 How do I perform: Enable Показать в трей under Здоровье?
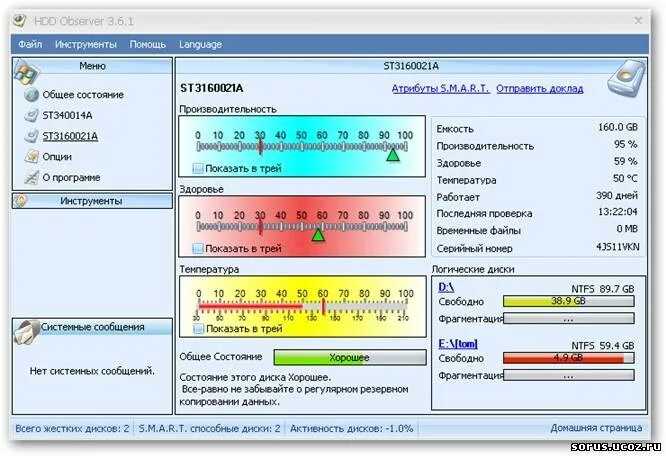[x=198, y=249]
